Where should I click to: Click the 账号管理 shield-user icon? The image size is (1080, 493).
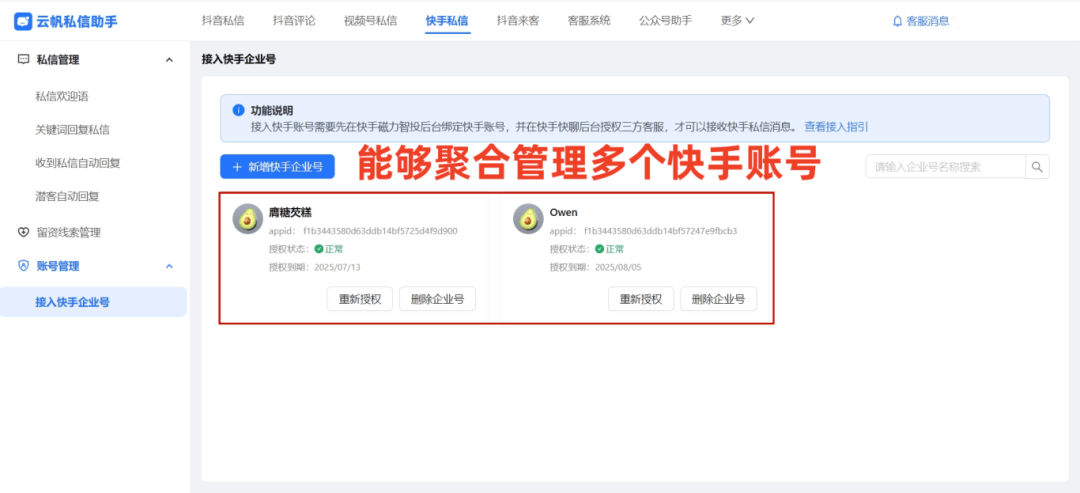[x=23, y=266]
